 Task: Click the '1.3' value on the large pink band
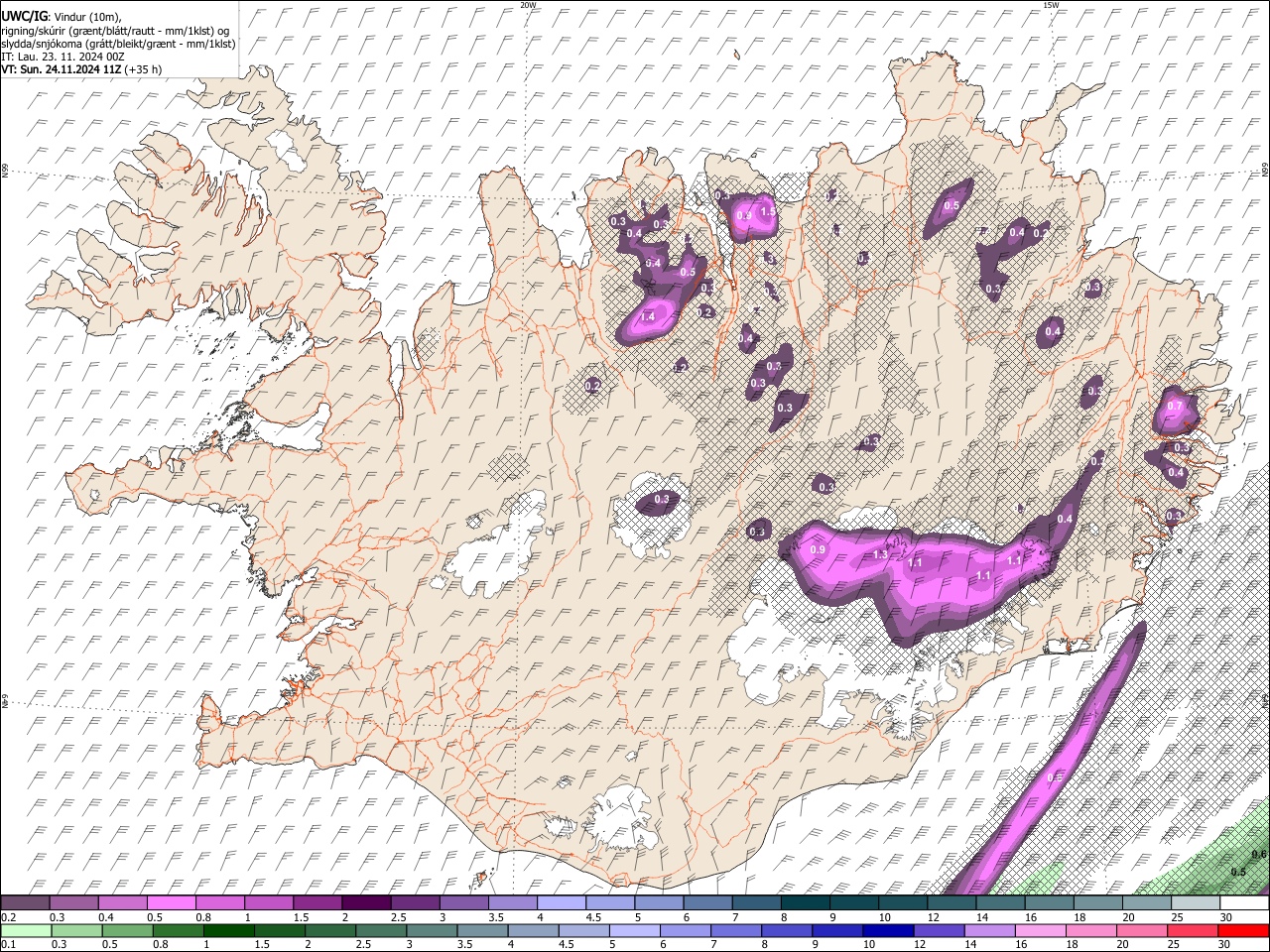pos(880,554)
